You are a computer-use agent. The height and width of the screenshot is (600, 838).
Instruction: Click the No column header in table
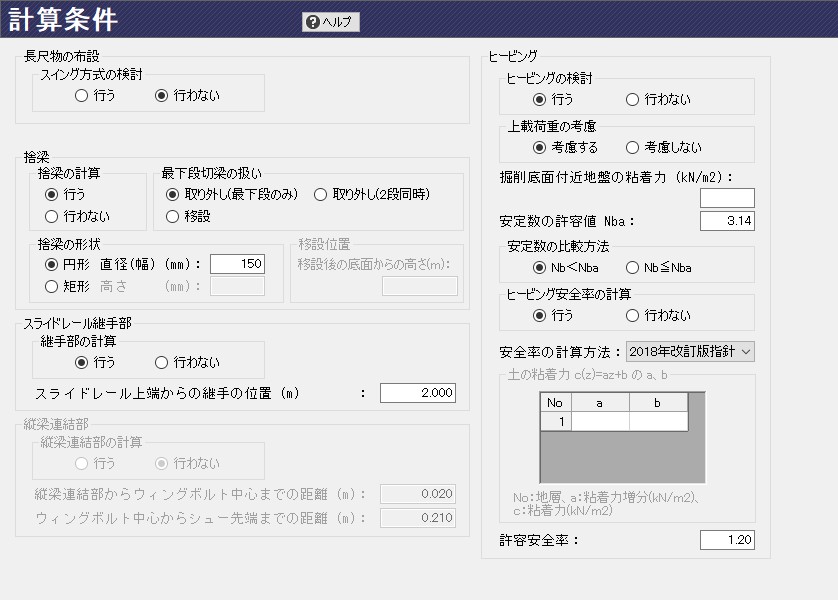tap(556, 403)
